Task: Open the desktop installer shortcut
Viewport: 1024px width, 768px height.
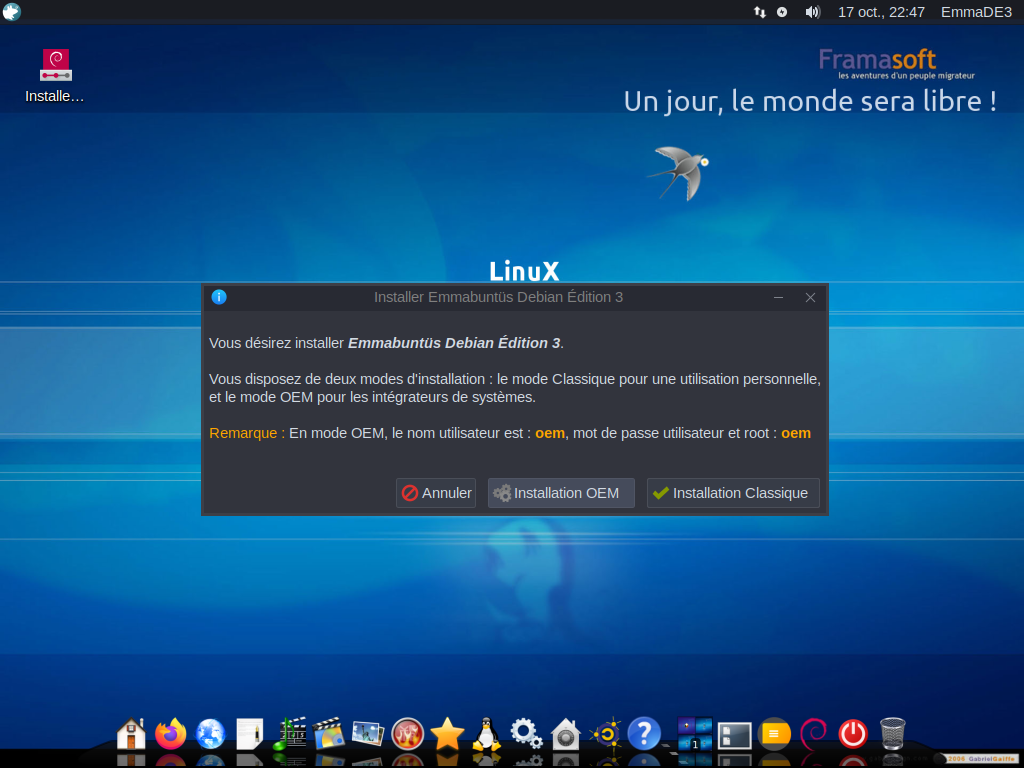Action: pyautogui.click(x=55, y=76)
